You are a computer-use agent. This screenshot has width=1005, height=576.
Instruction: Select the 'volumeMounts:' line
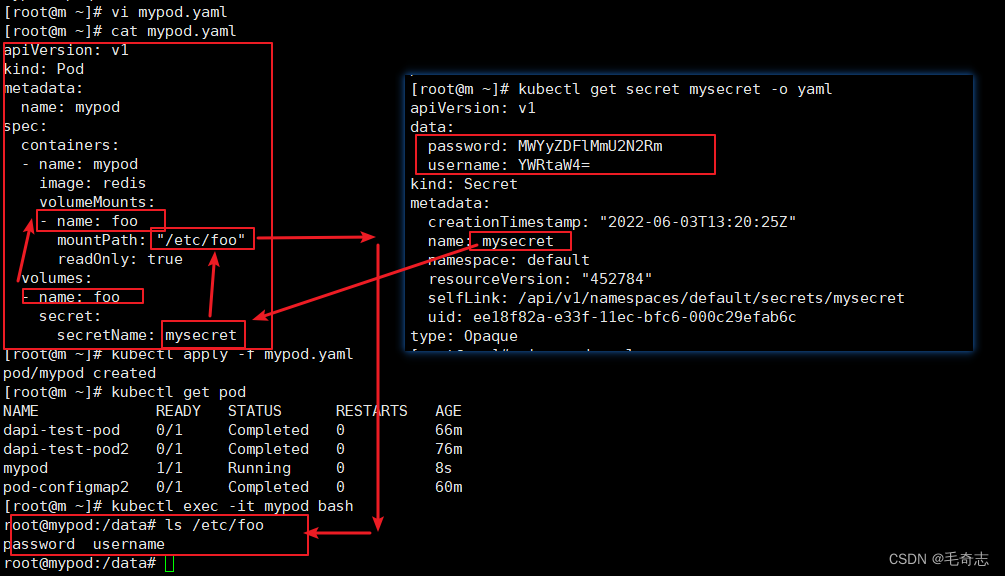point(97,202)
